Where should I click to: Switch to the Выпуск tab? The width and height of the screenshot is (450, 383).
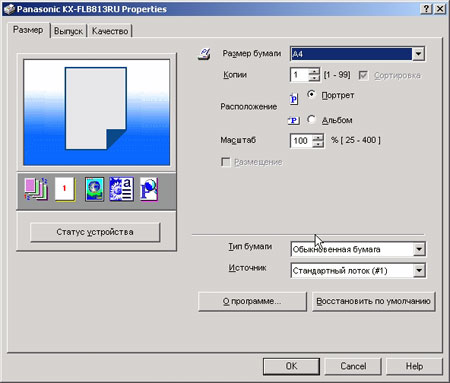[x=68, y=31]
